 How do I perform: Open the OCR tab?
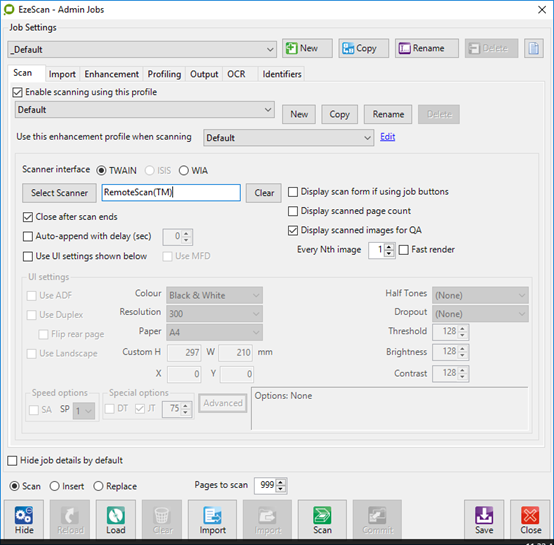coord(236,74)
